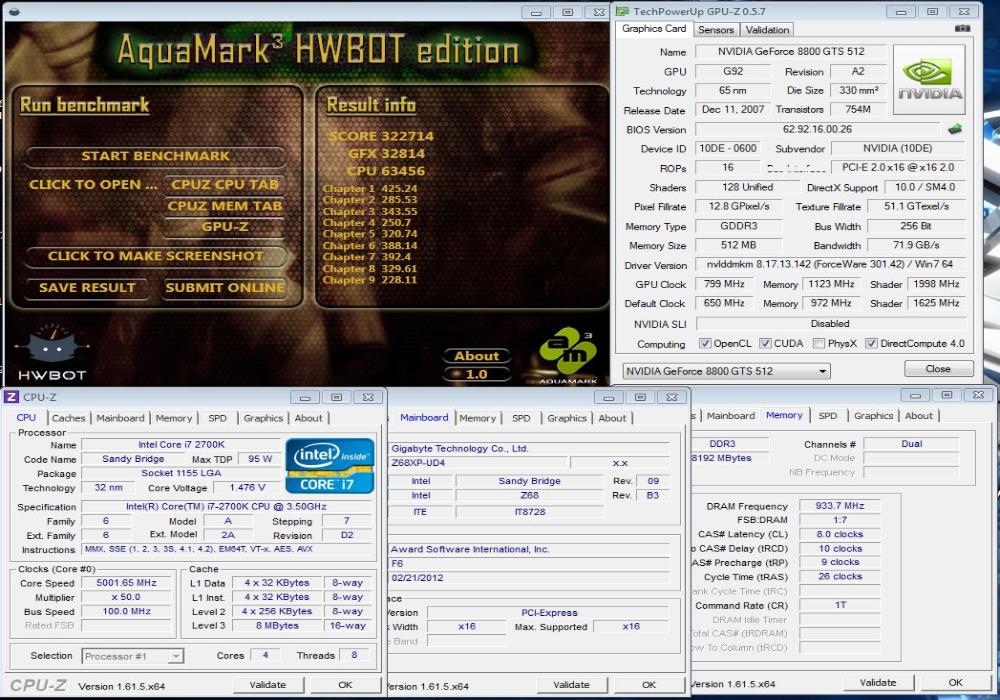This screenshot has height=700, width=1000.
Task: Click the BIOS Version field 62.92.16.00.26
Action: pos(817,129)
